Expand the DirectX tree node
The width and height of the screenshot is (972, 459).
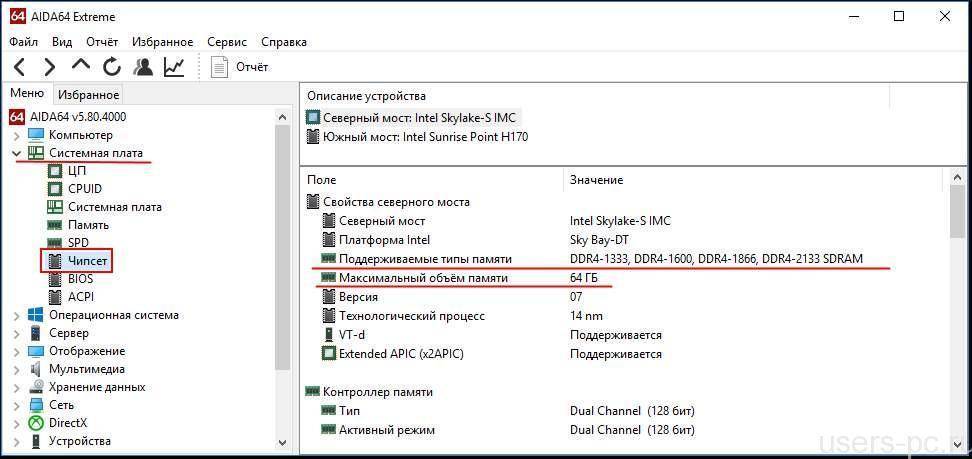tap(16, 423)
